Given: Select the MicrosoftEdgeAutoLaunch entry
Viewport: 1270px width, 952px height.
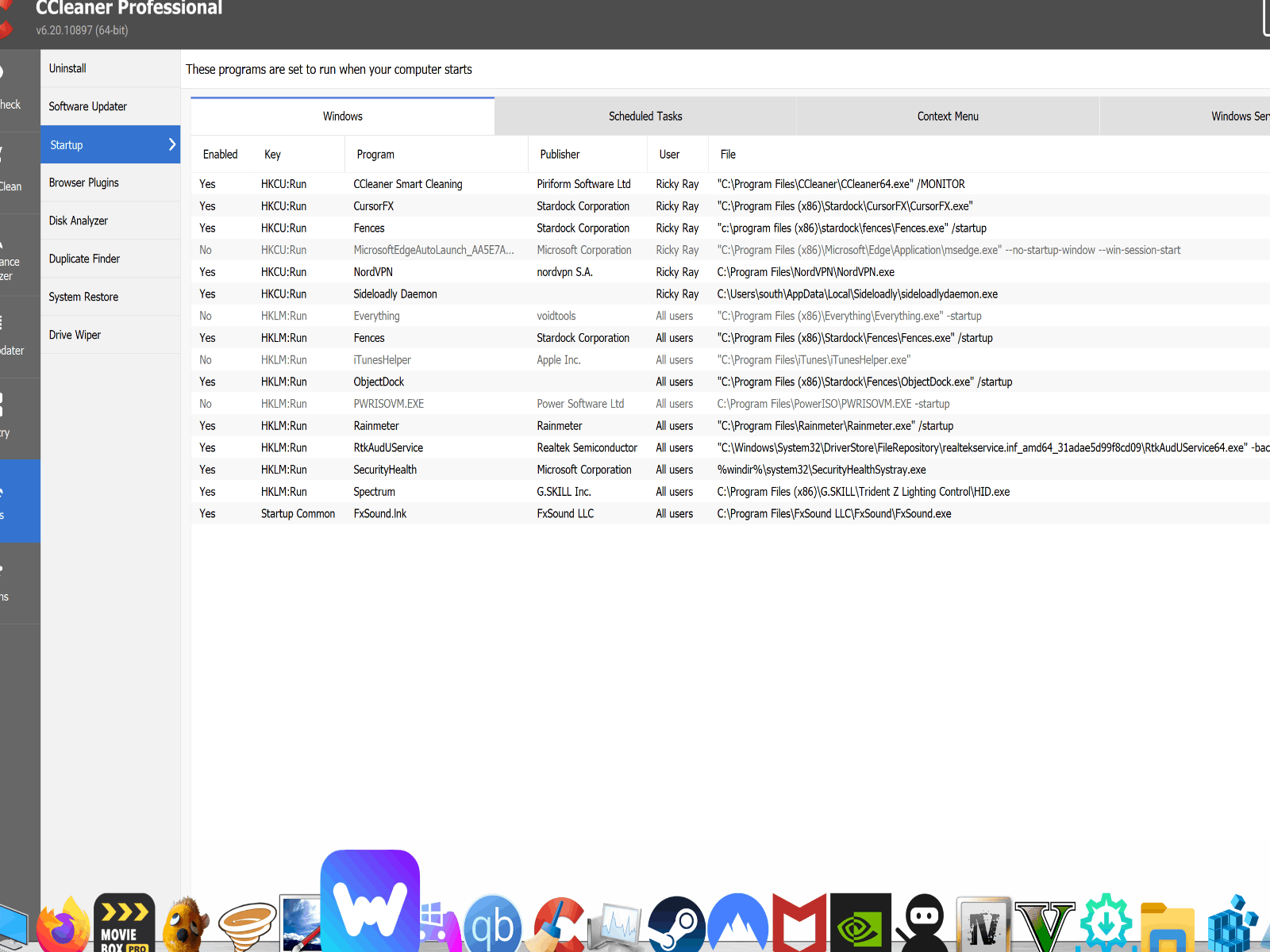Looking at the screenshot, I should (x=730, y=250).
